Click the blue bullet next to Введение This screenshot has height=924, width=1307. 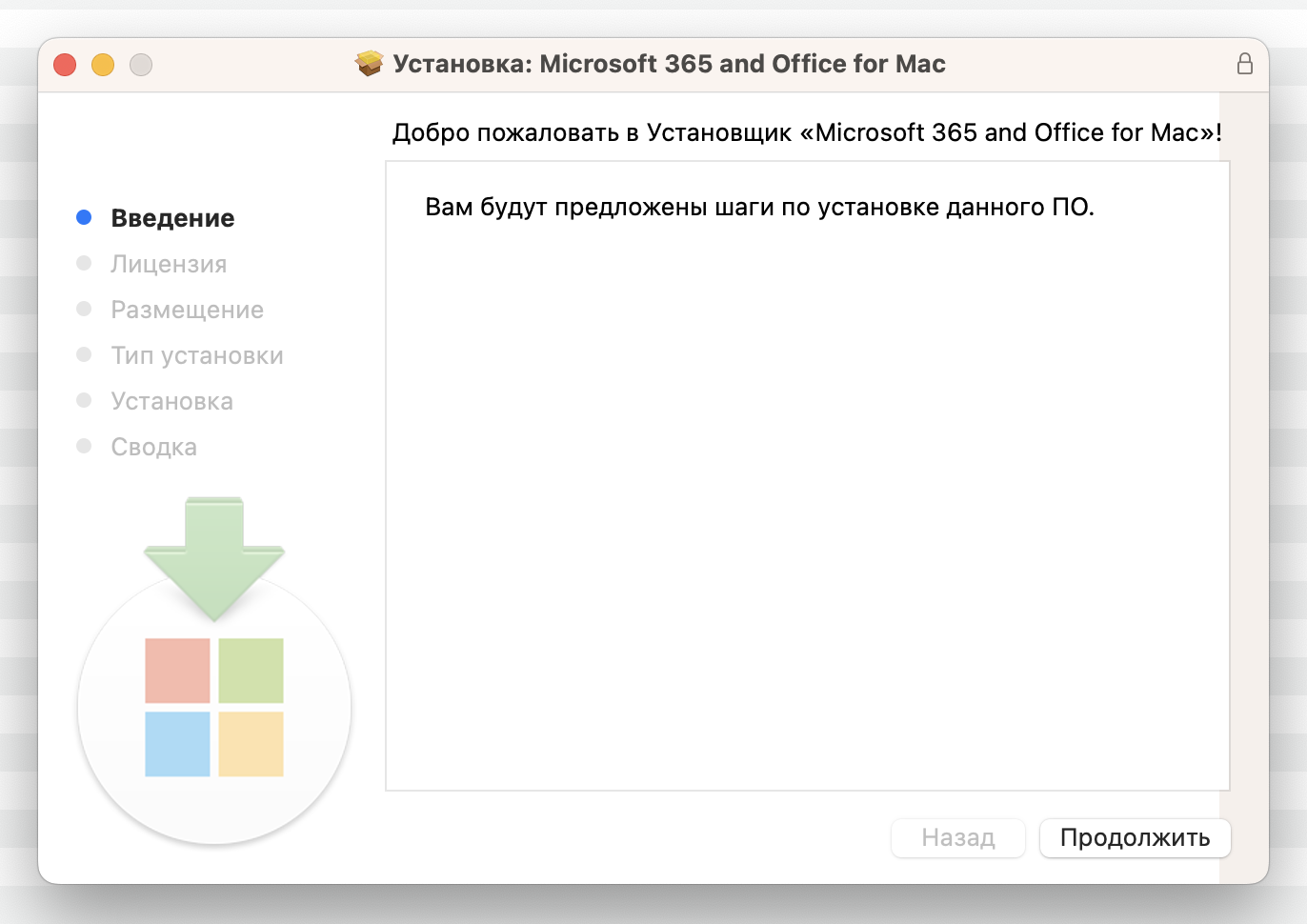[84, 217]
